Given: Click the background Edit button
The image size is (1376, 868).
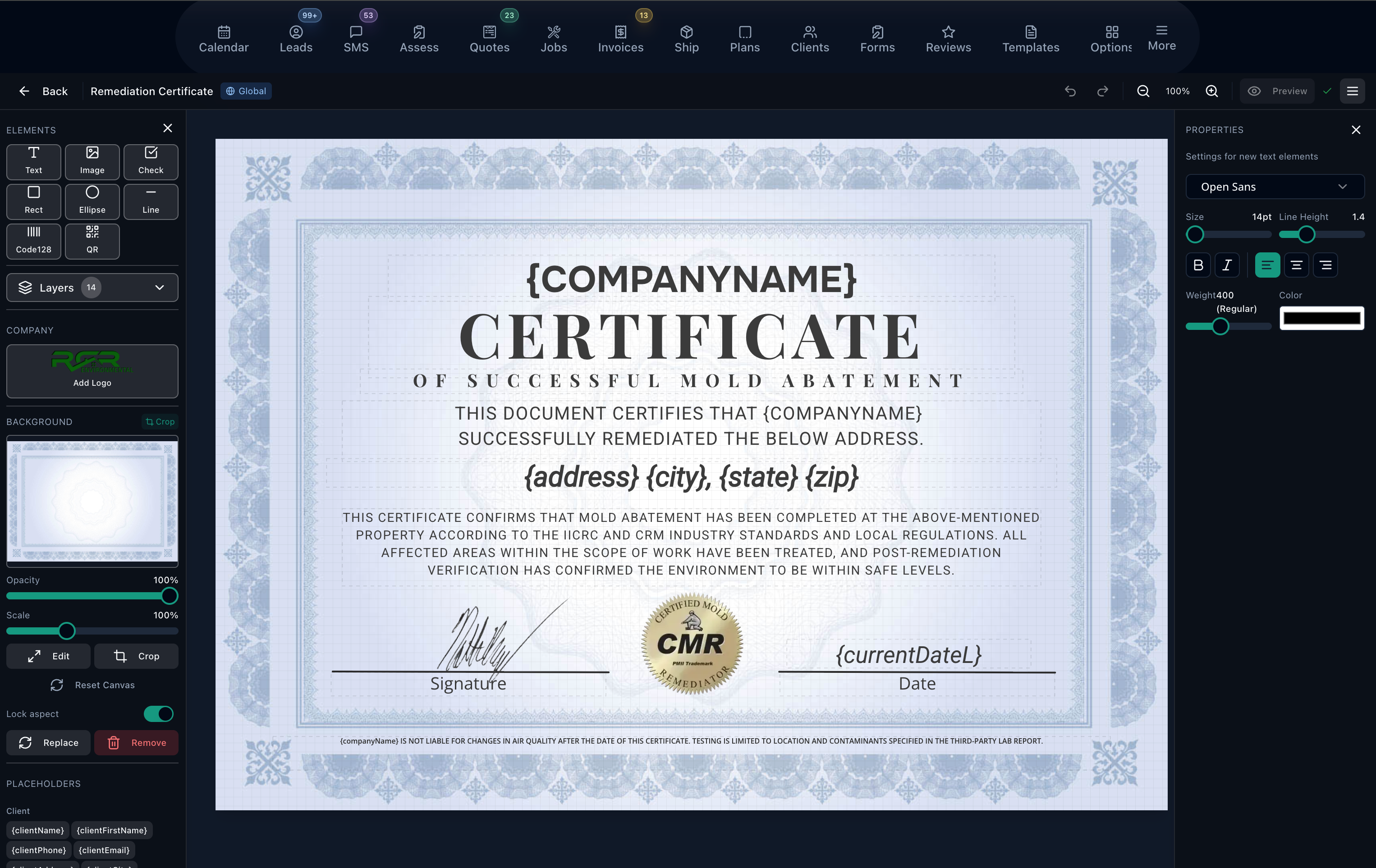Looking at the screenshot, I should (48, 656).
